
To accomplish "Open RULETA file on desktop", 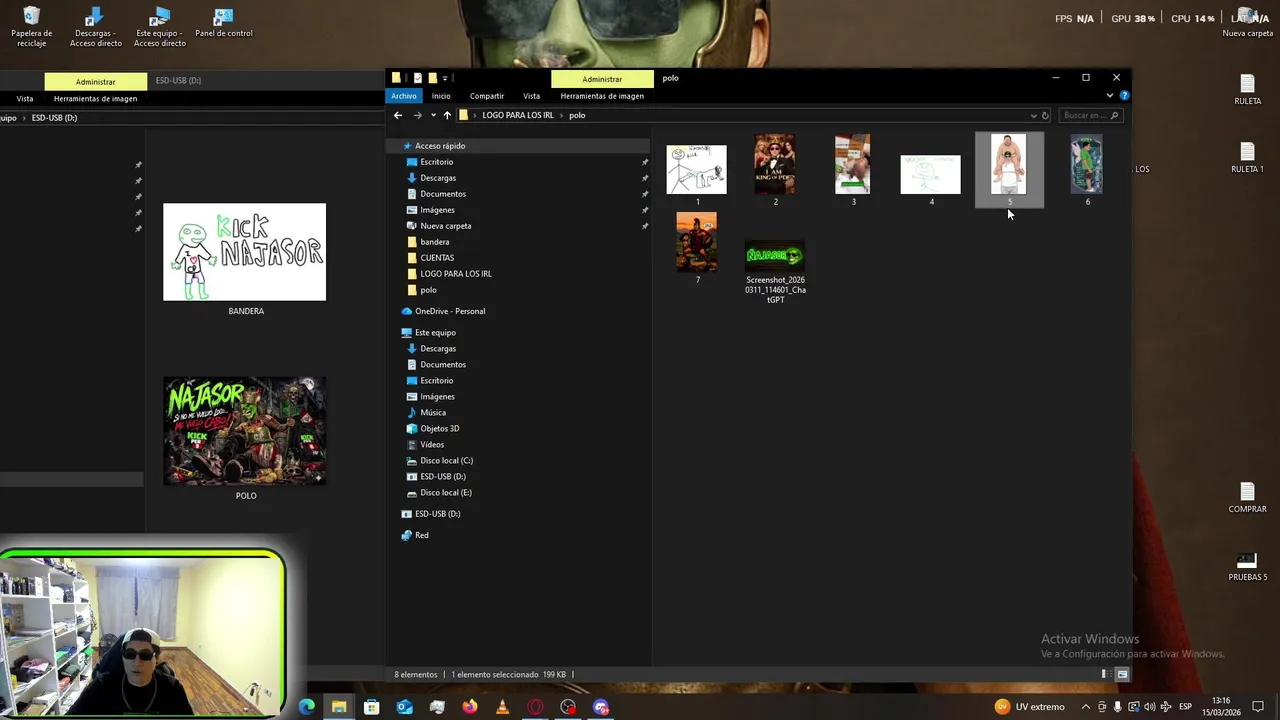I will (1247, 90).
